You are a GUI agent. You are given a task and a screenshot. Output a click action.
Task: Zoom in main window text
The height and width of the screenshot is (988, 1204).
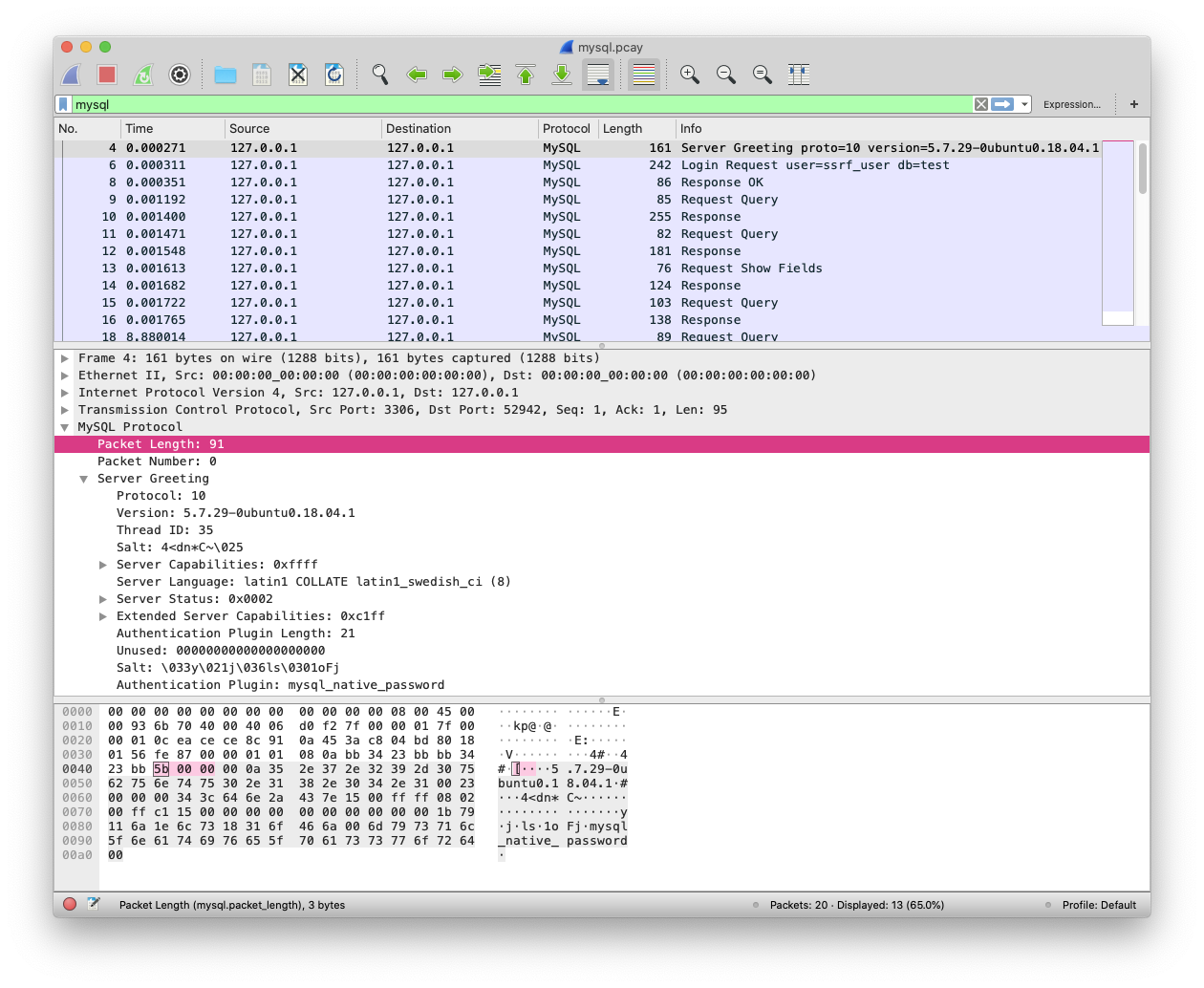pyautogui.click(x=690, y=75)
